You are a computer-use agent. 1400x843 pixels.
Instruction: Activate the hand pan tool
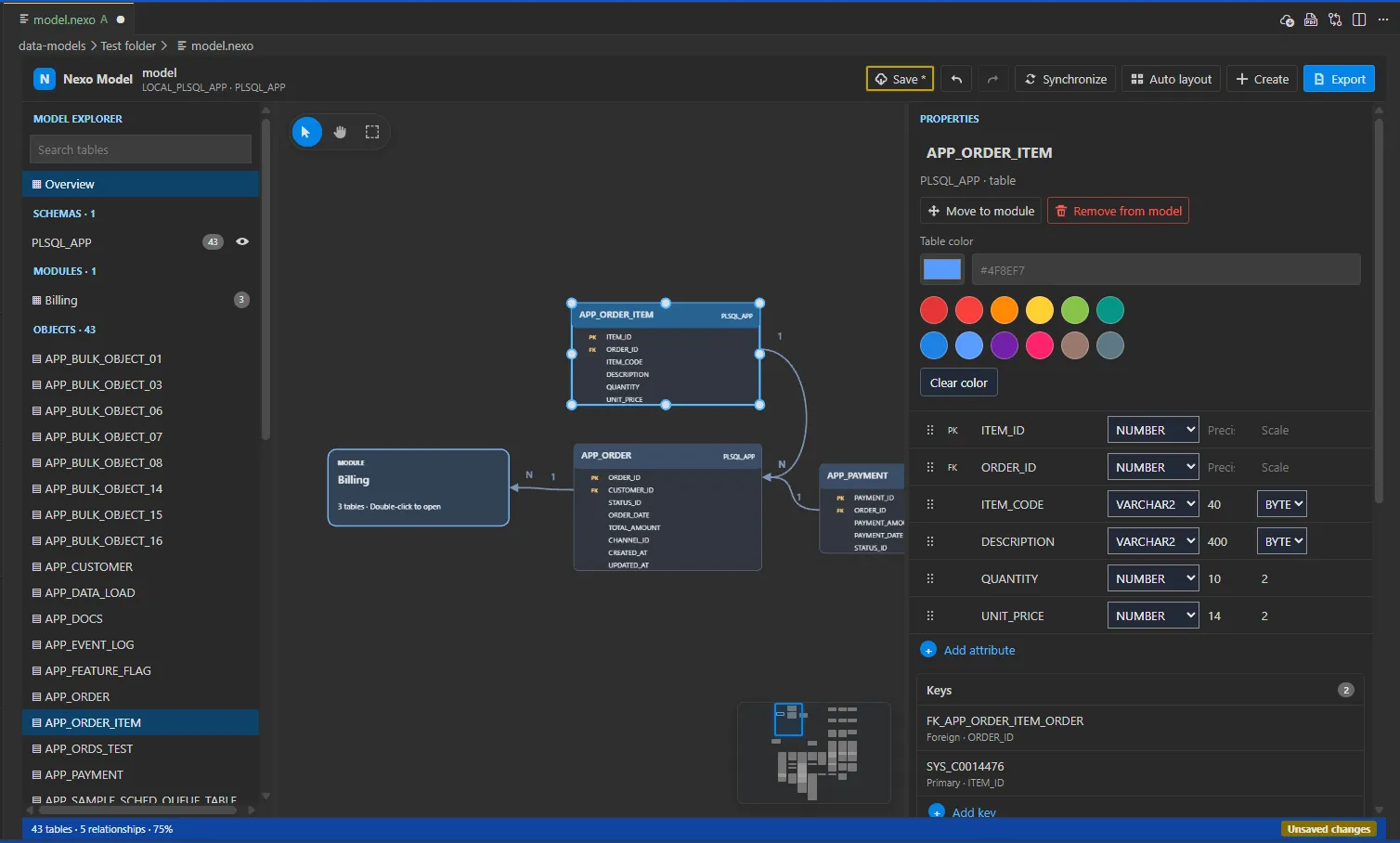[x=340, y=132]
